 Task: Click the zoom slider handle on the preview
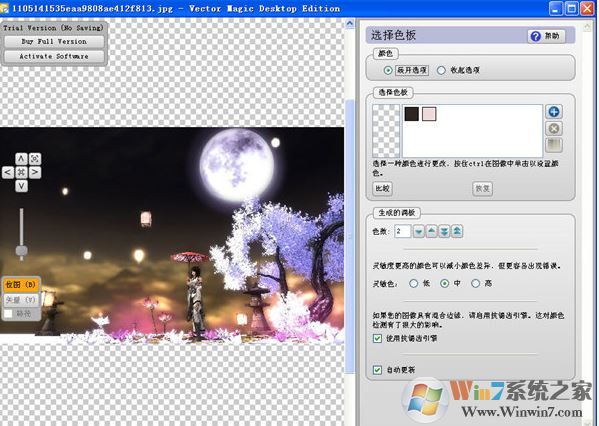(x=21, y=251)
